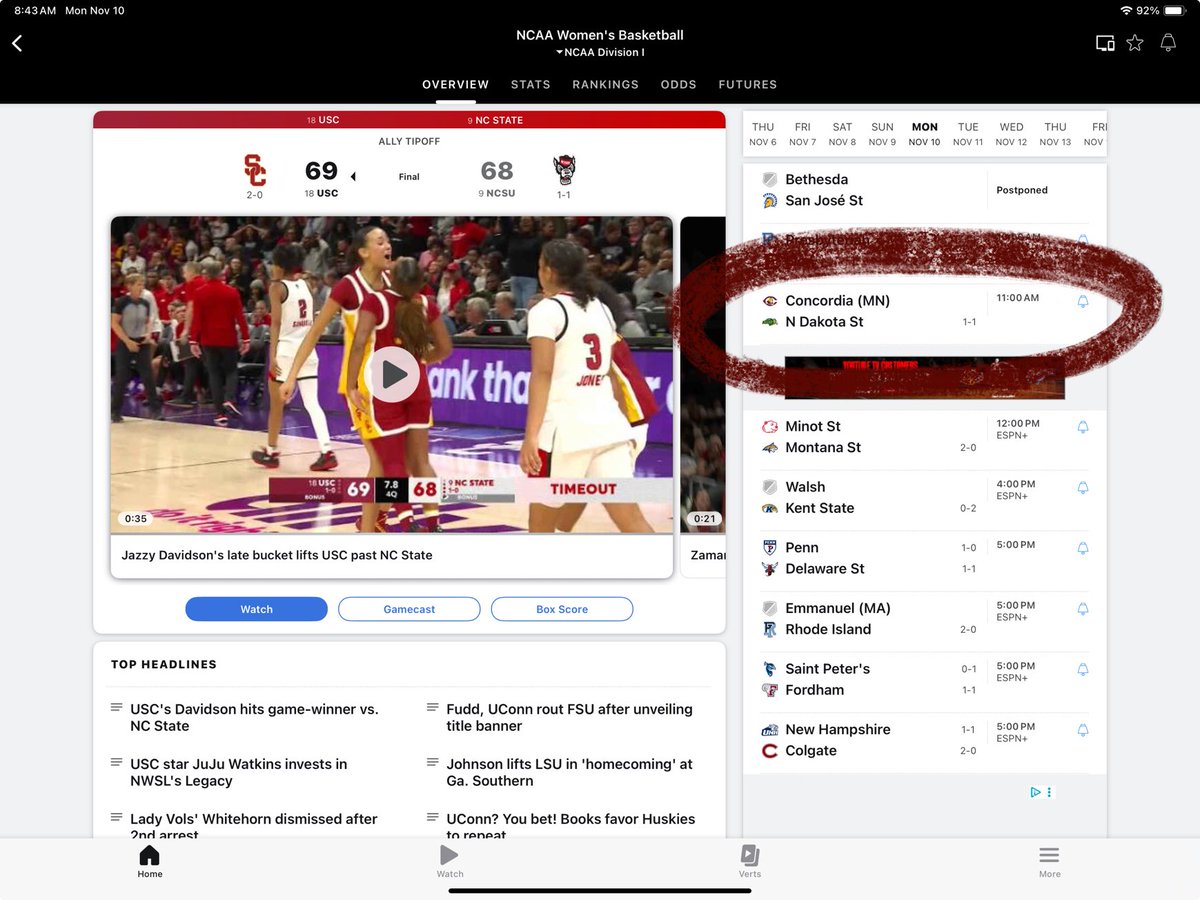Open More menu in the bottom bar
Image resolution: width=1200 pixels, height=900 pixels.
pyautogui.click(x=1049, y=861)
